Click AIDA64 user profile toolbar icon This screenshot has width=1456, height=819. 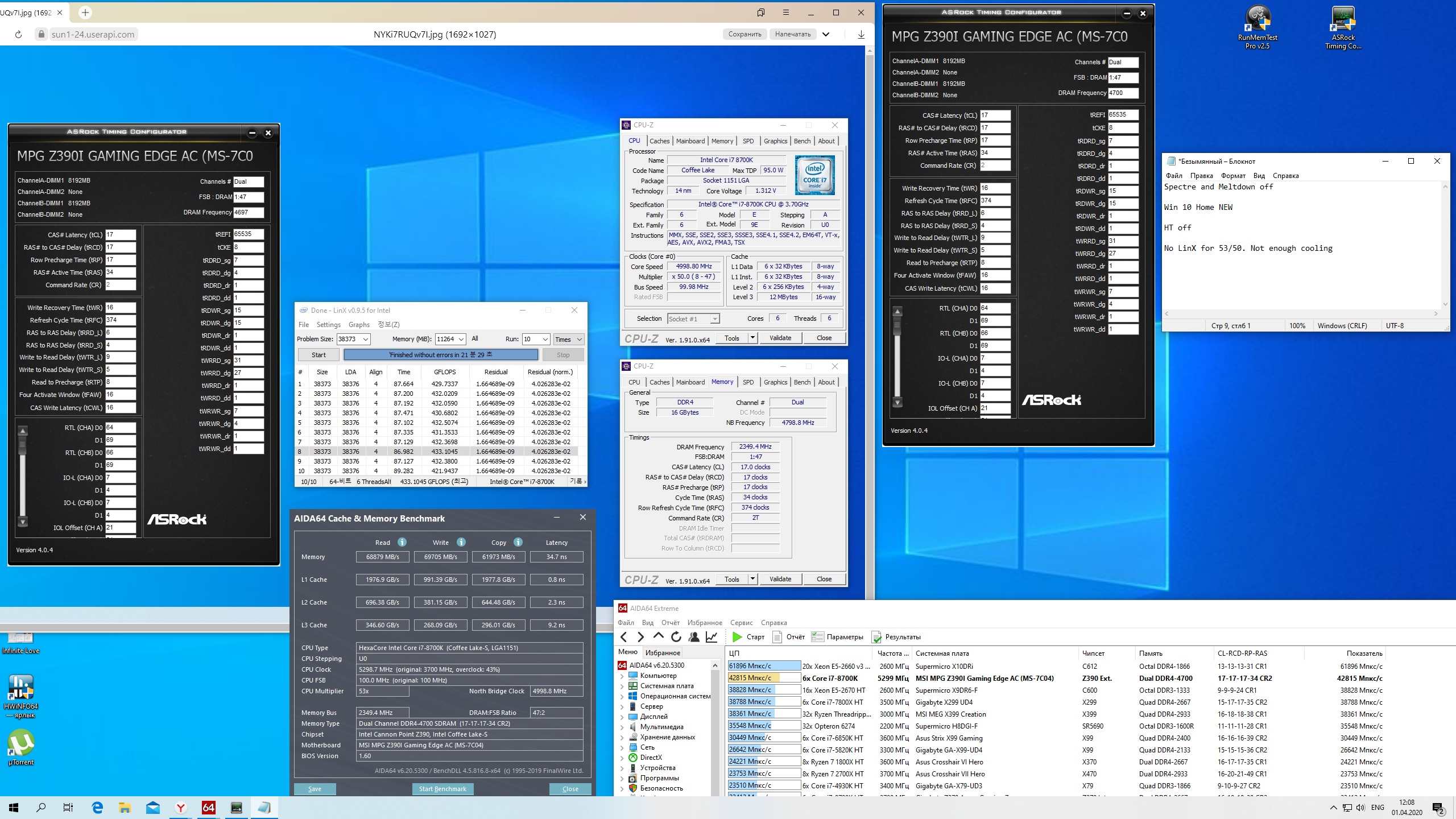[x=693, y=636]
